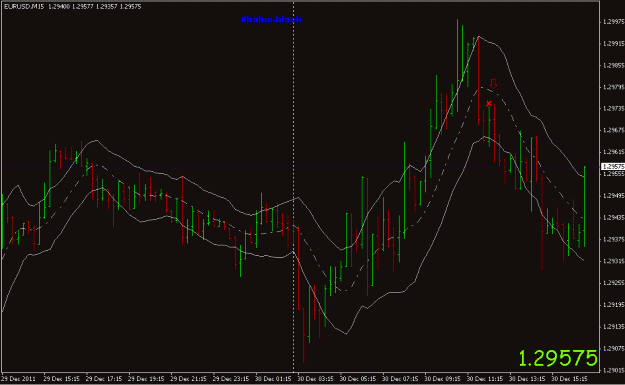Click the 1.29135 price scale value

pos(614,327)
